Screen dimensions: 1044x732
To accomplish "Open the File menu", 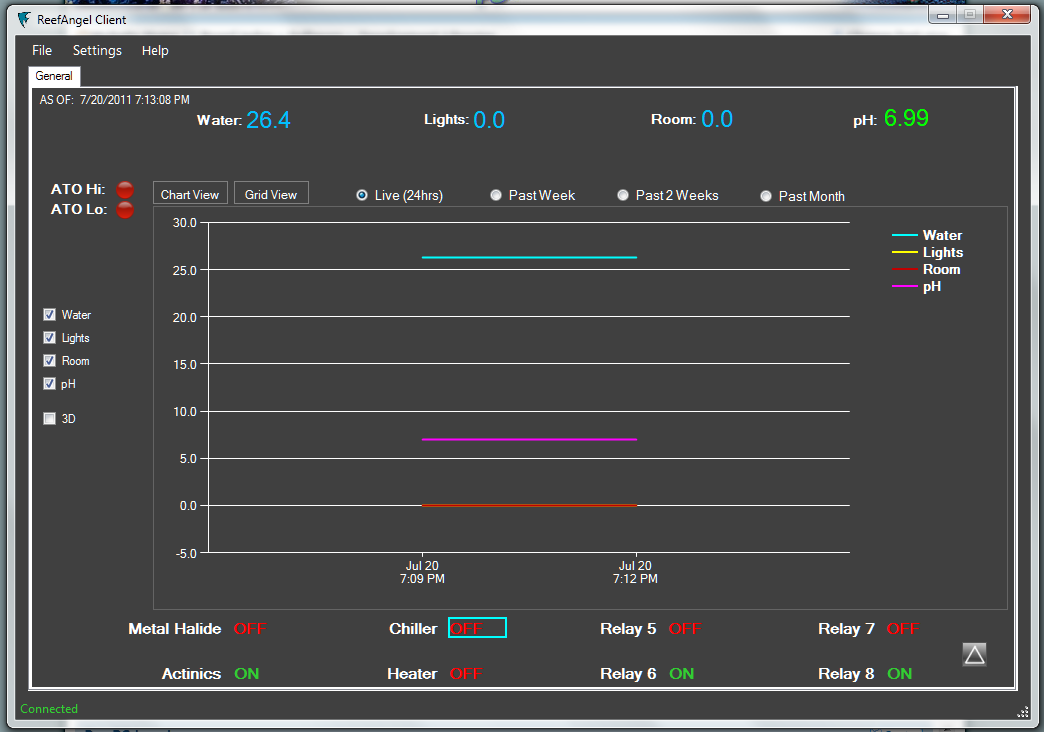I will click(x=42, y=51).
